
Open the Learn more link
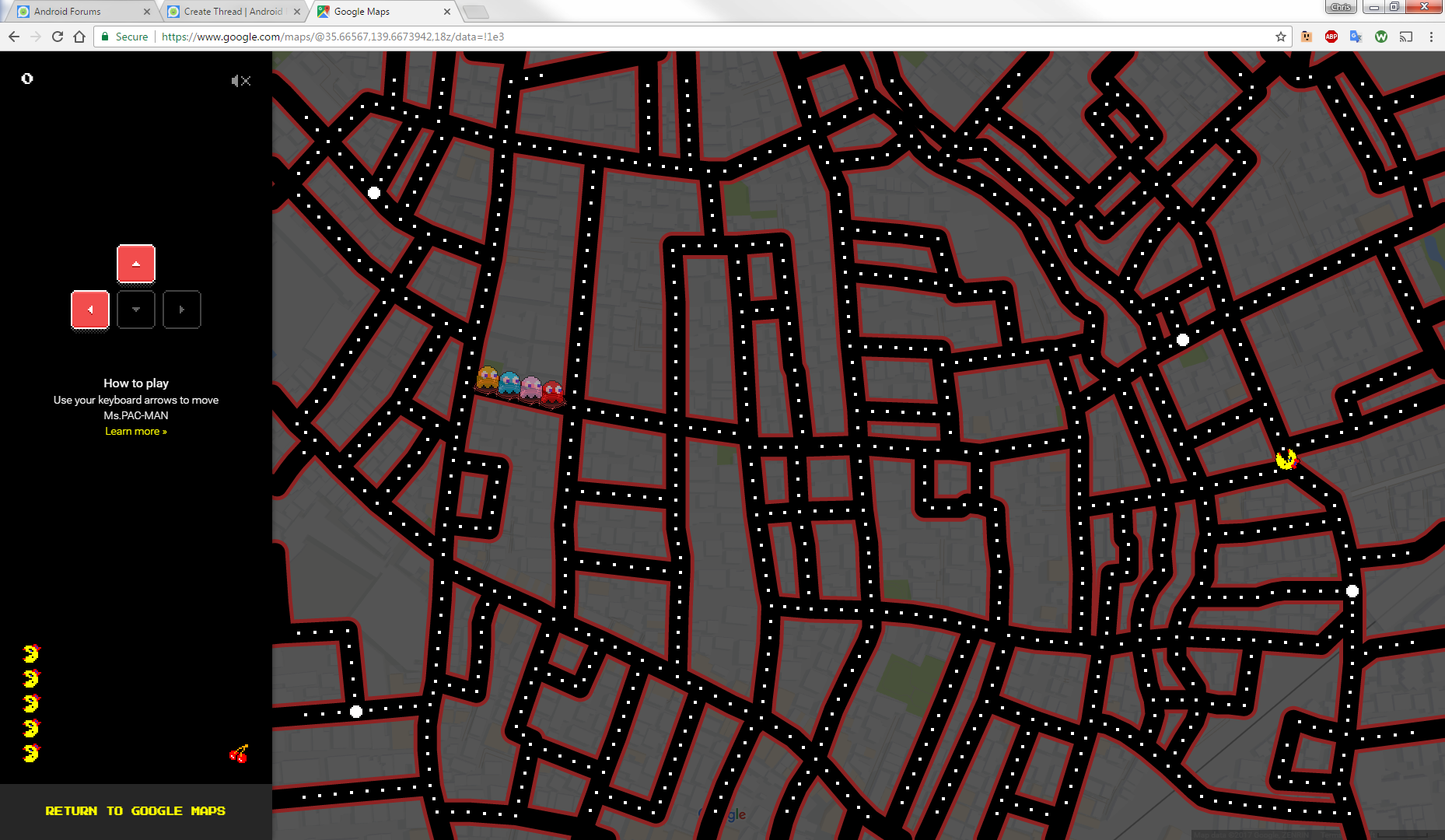tap(136, 431)
